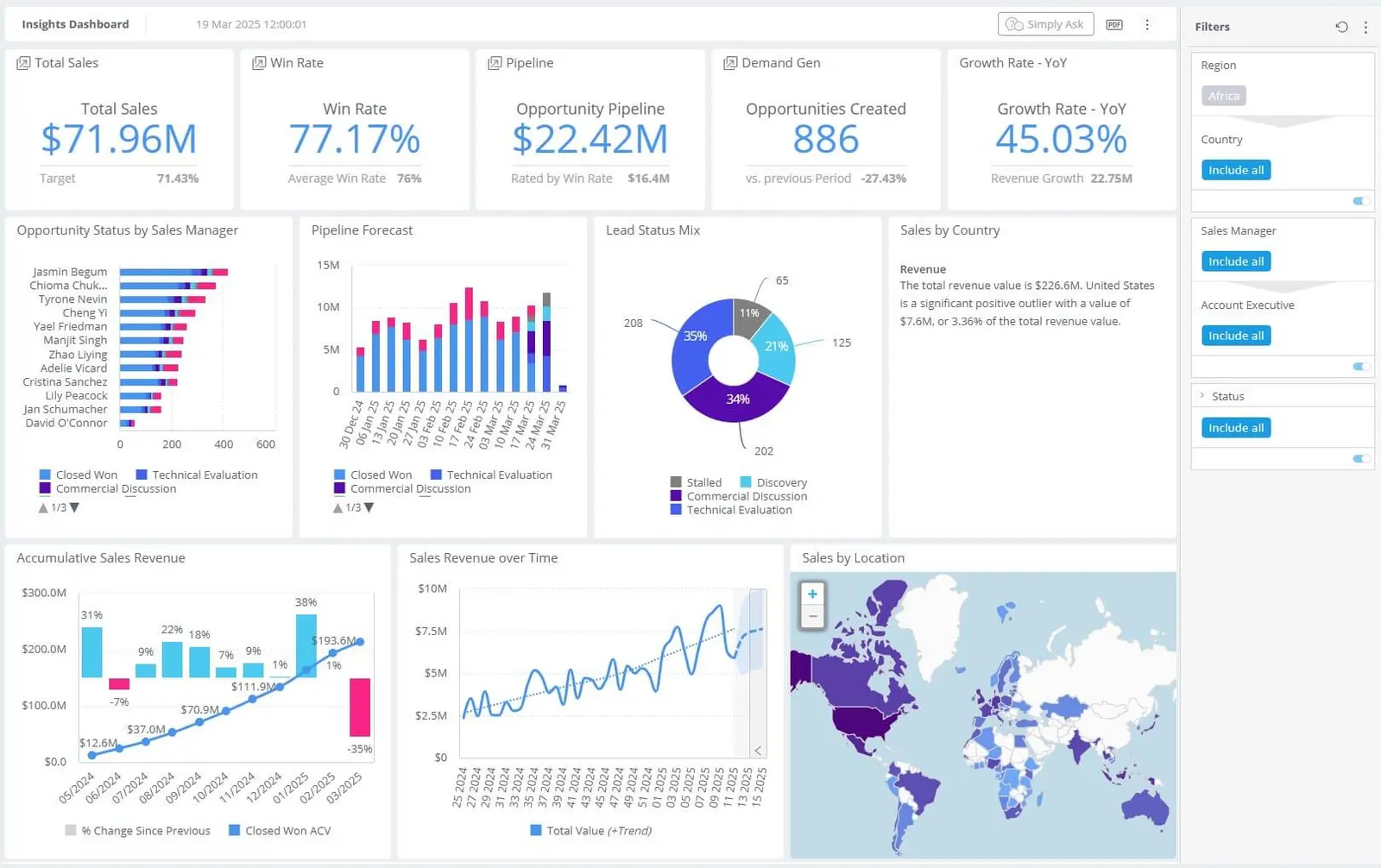Go to next legend page in Opportunity Status

(x=74, y=507)
